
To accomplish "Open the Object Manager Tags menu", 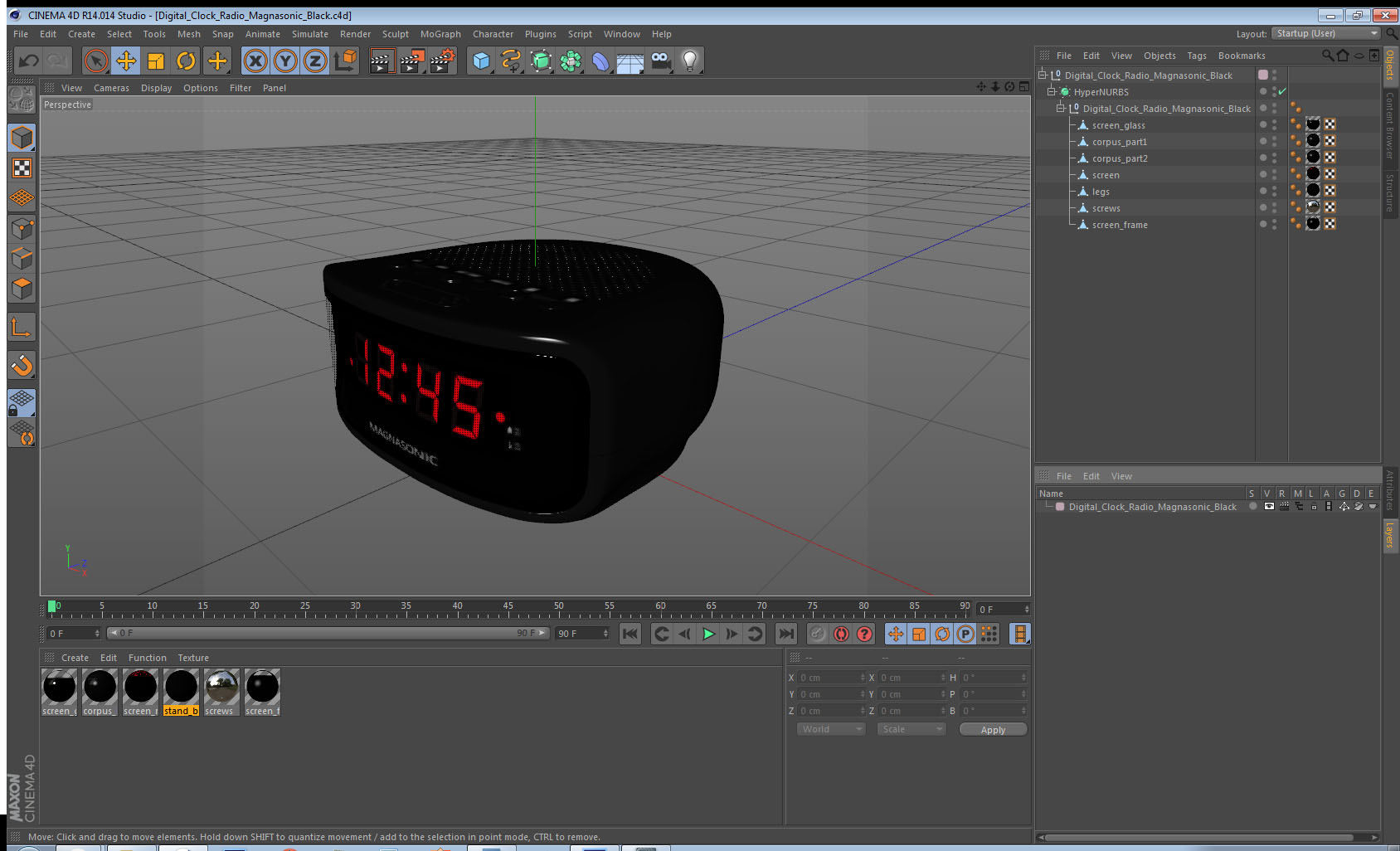I will pyautogui.click(x=1197, y=56).
